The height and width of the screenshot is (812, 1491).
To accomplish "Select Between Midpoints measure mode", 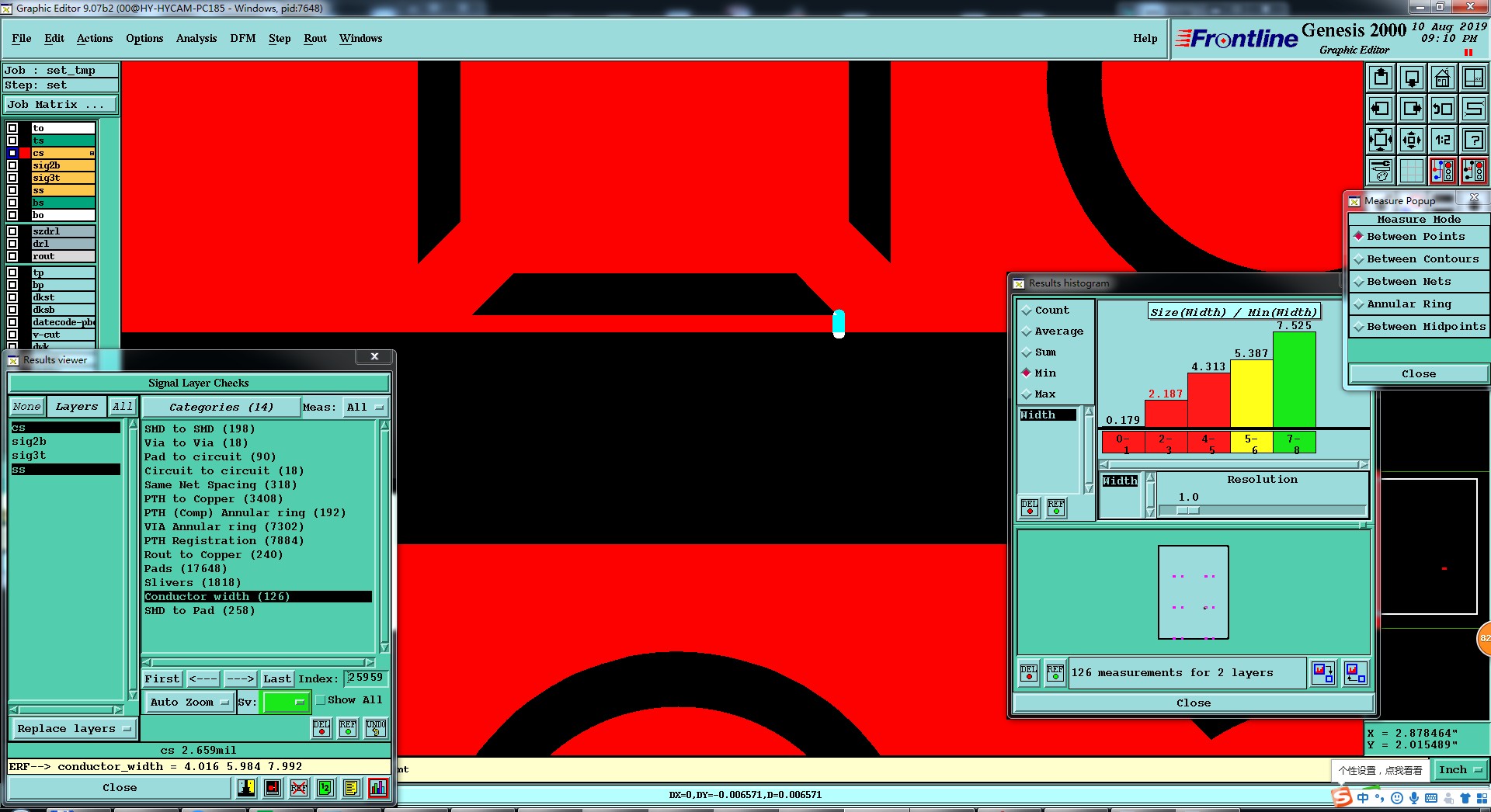I will pyautogui.click(x=1419, y=326).
